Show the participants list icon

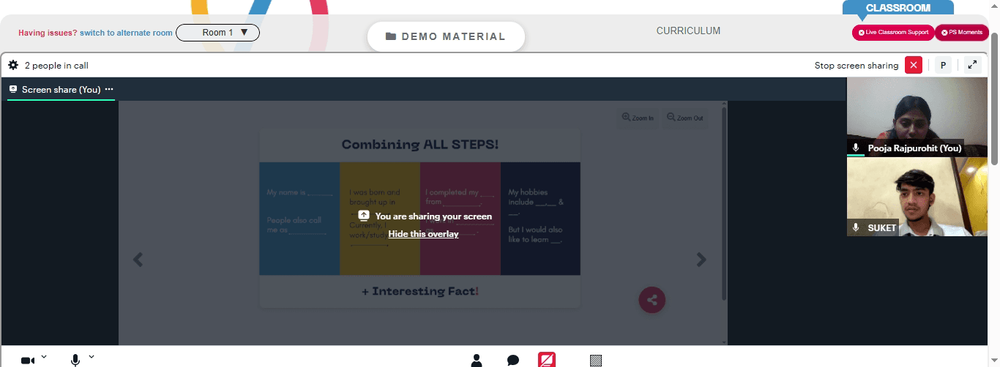[x=476, y=361]
